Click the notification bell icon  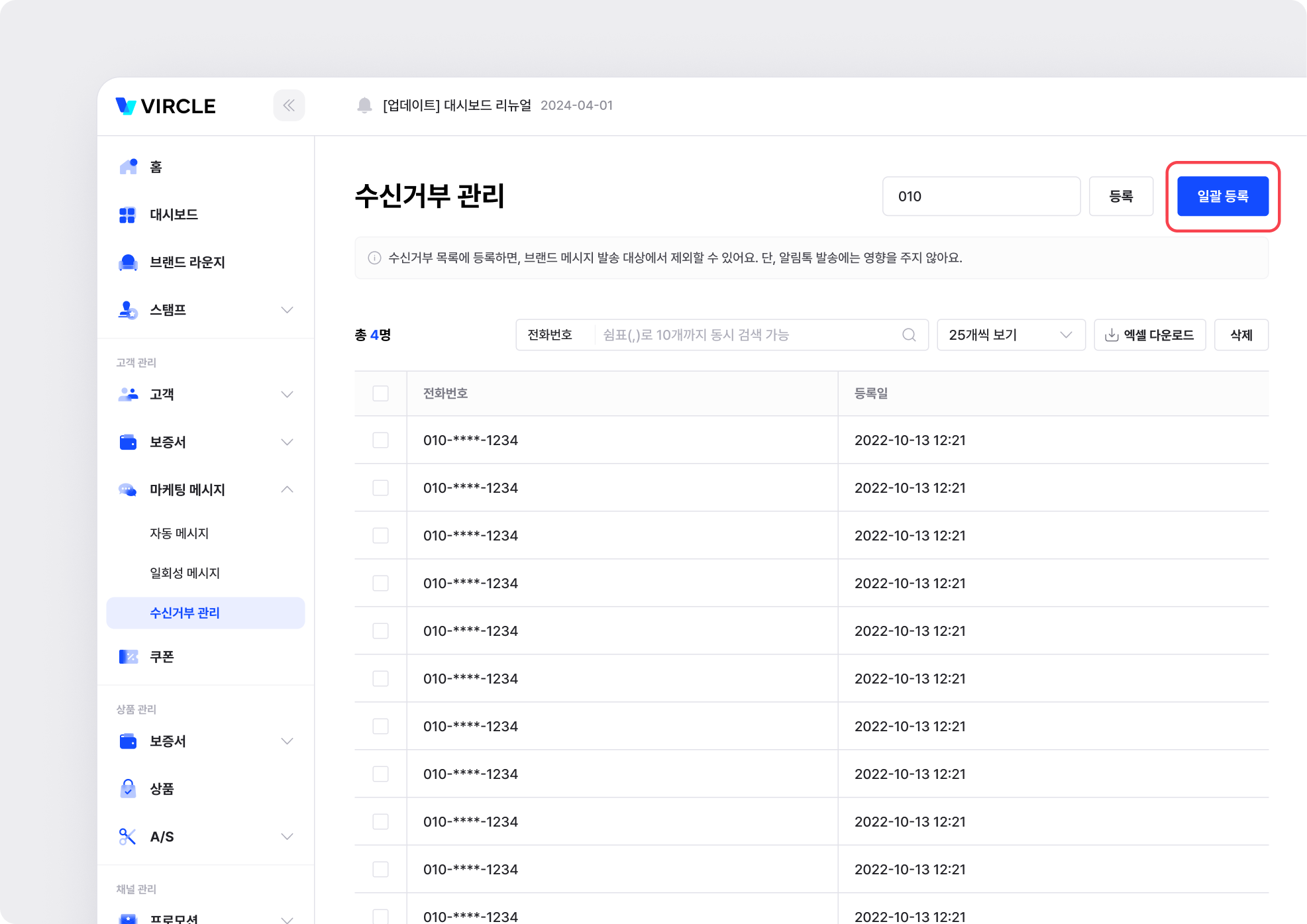pyautogui.click(x=364, y=105)
